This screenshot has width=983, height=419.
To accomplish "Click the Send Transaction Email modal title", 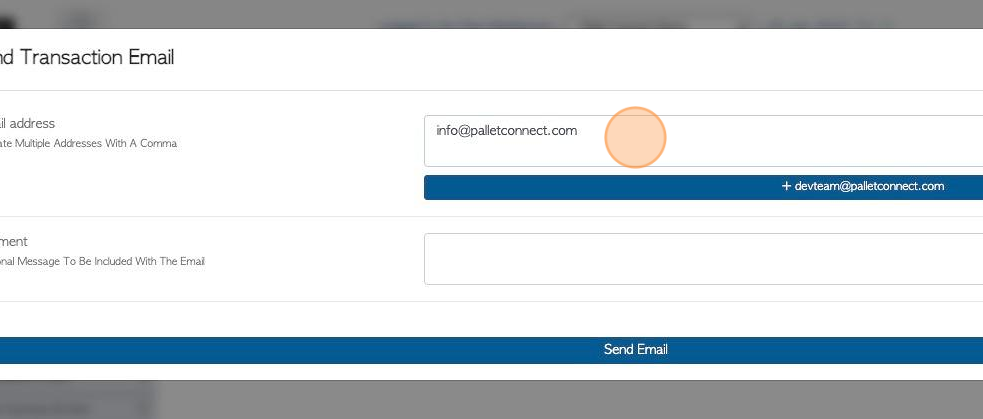I will tap(87, 58).
